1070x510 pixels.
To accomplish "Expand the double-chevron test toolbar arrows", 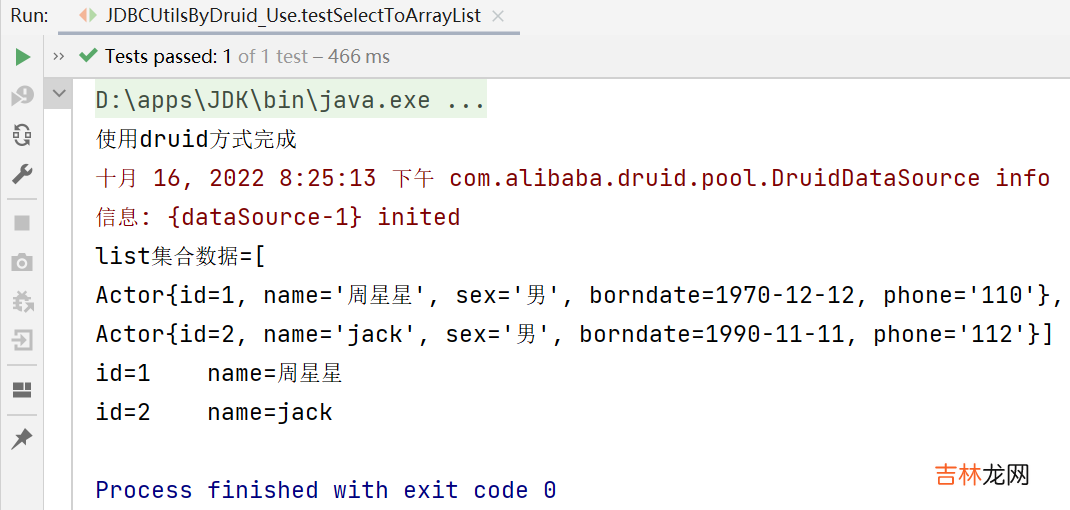I will [x=59, y=56].
